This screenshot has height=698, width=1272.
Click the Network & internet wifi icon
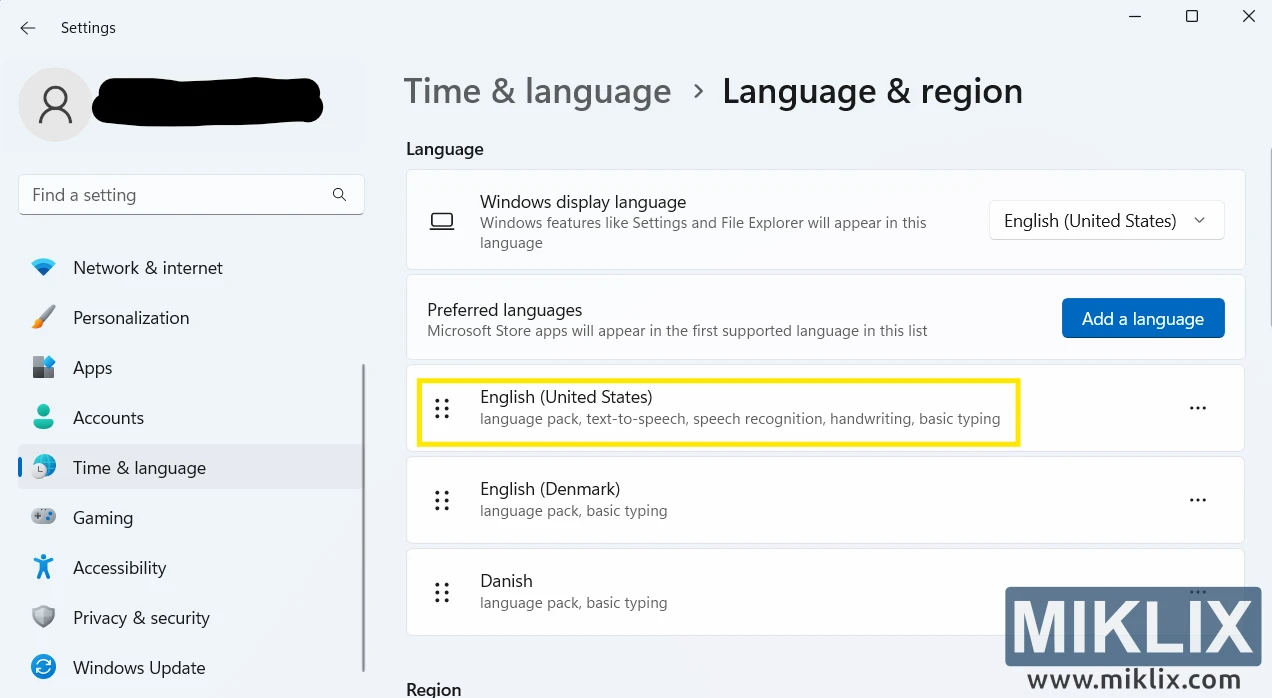pyautogui.click(x=43, y=268)
